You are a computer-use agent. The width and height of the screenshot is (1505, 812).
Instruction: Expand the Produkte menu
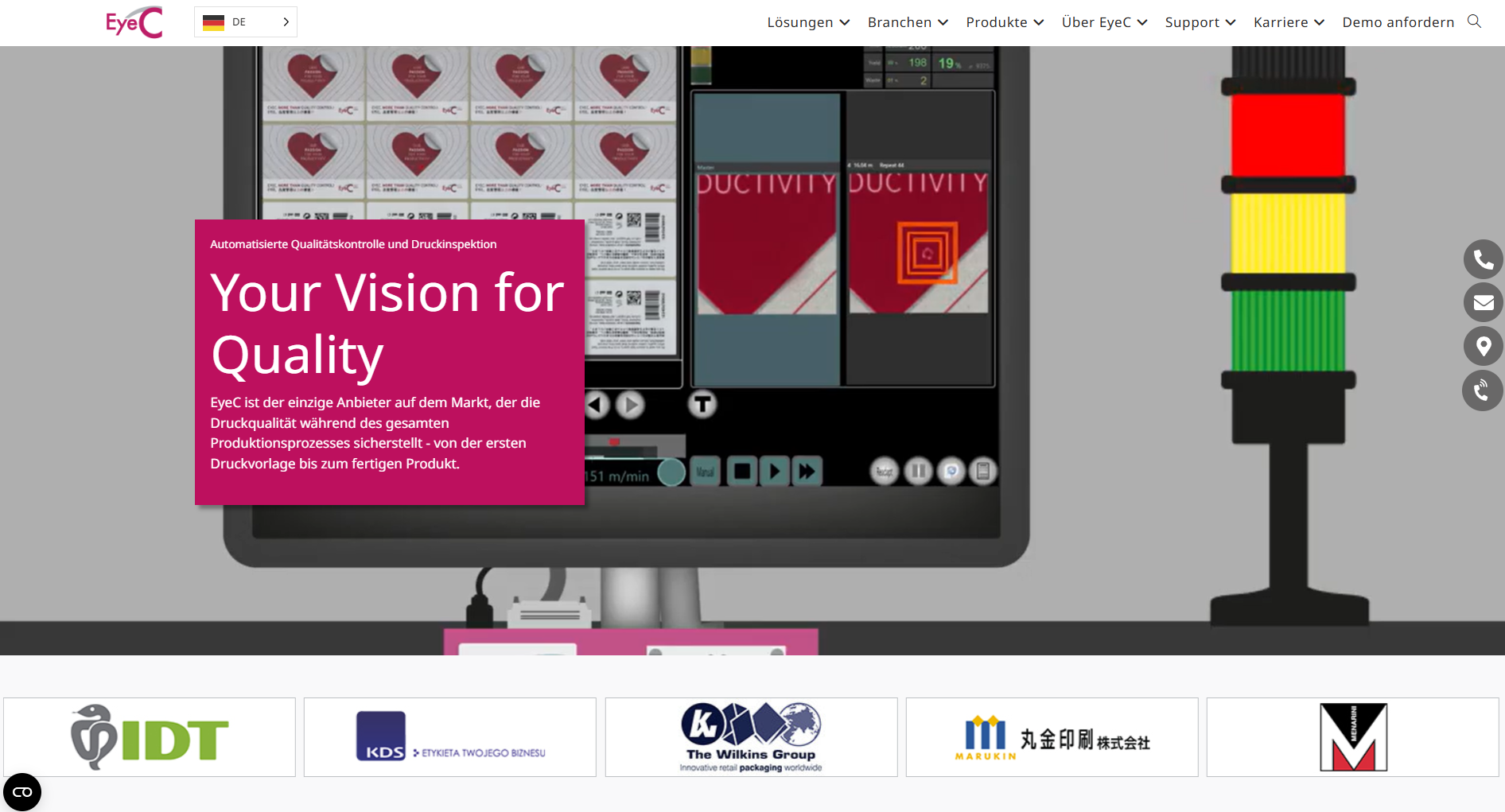[1005, 22]
